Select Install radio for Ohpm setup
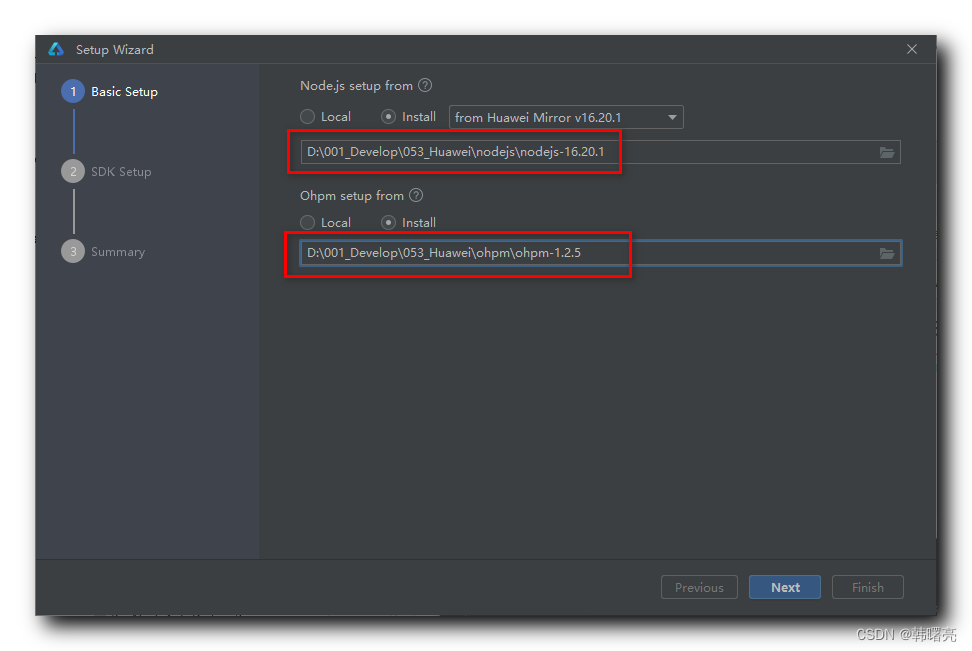 click(389, 223)
